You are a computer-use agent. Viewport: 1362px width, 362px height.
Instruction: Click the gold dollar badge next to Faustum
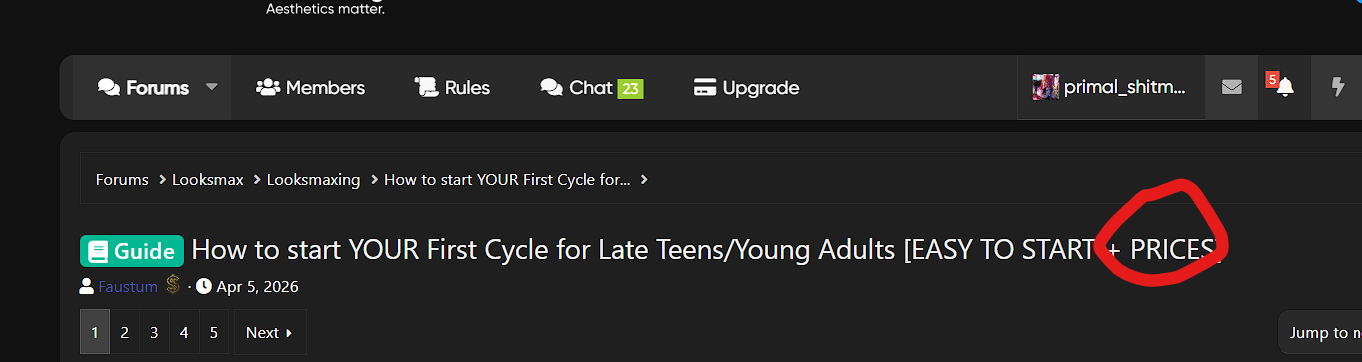point(173,287)
